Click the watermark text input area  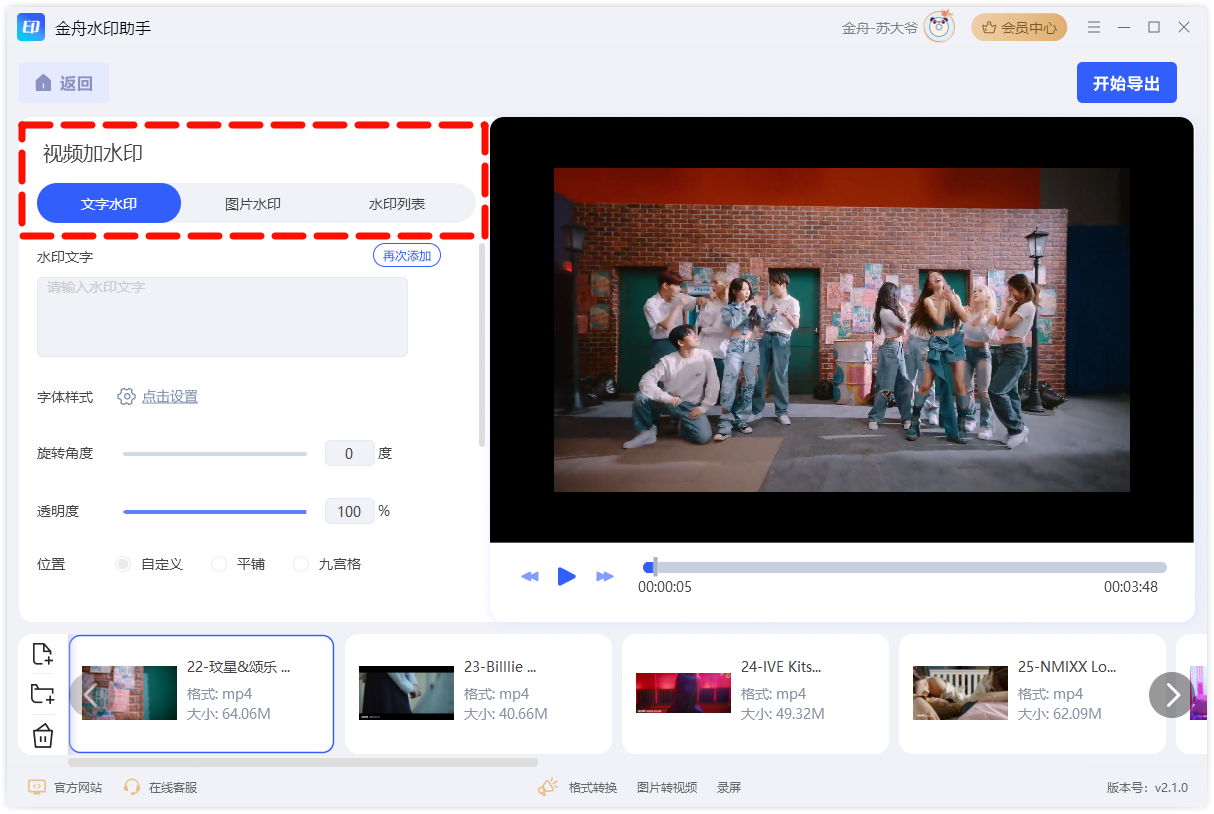tap(222, 317)
